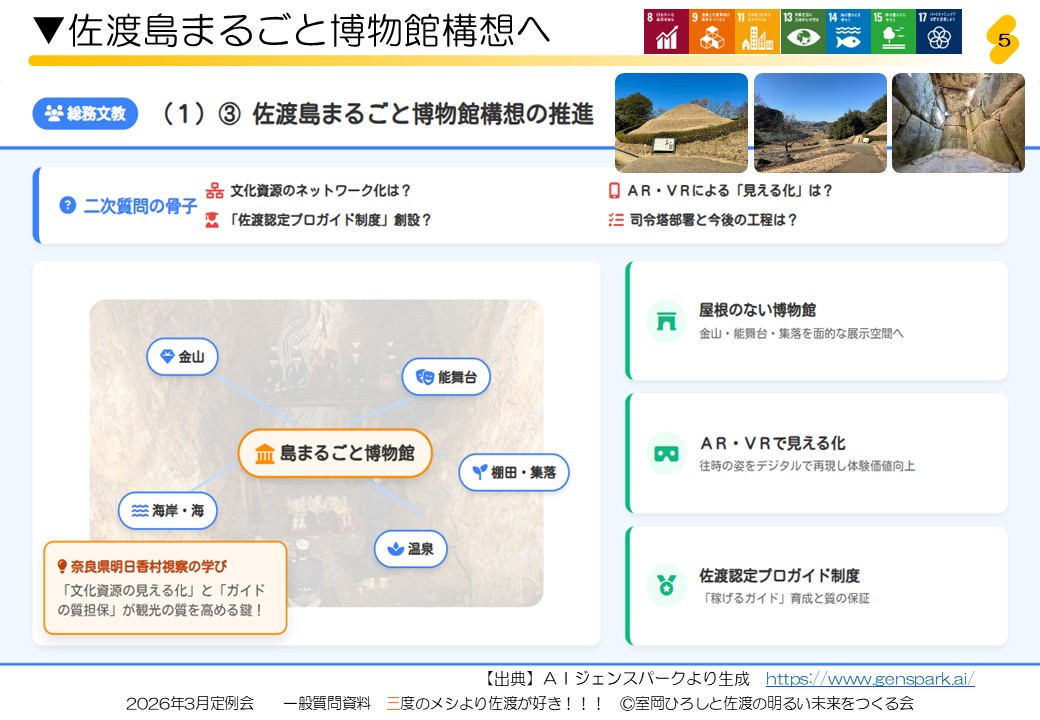Click the 金山 node bubble
1040x720 pixels.
pos(182,357)
